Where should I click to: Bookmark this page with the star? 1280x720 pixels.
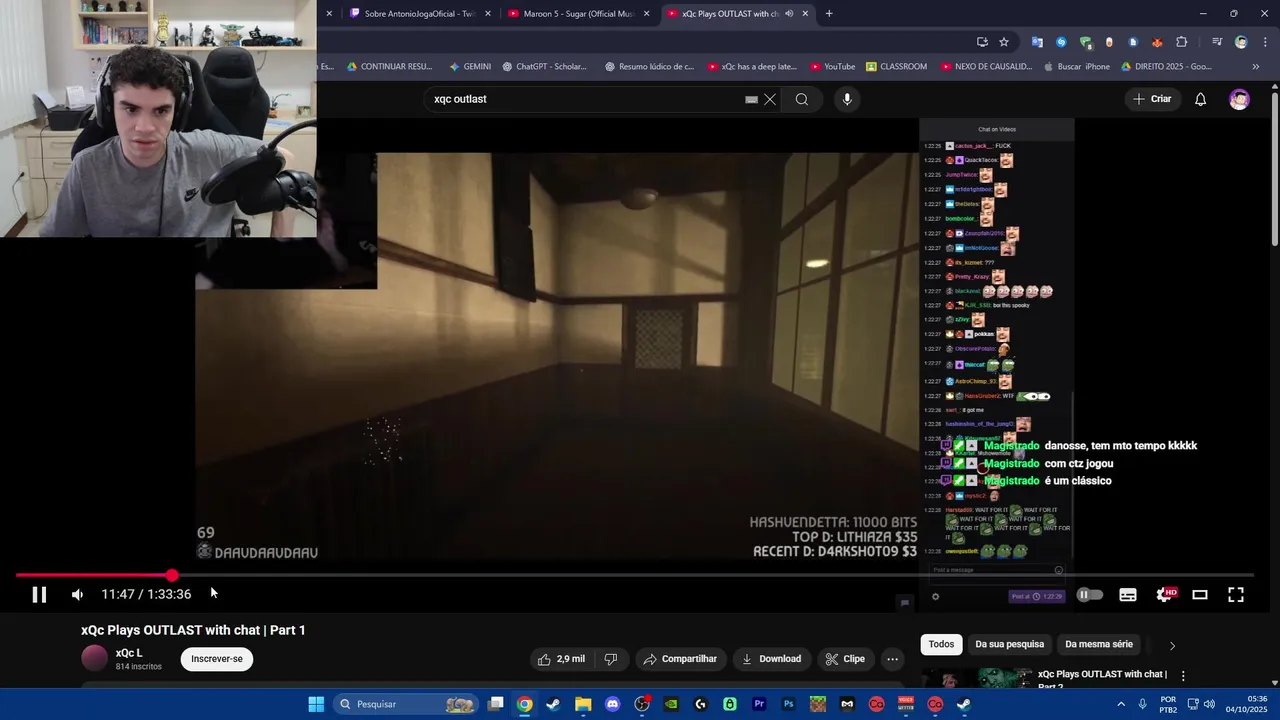tap(1004, 42)
